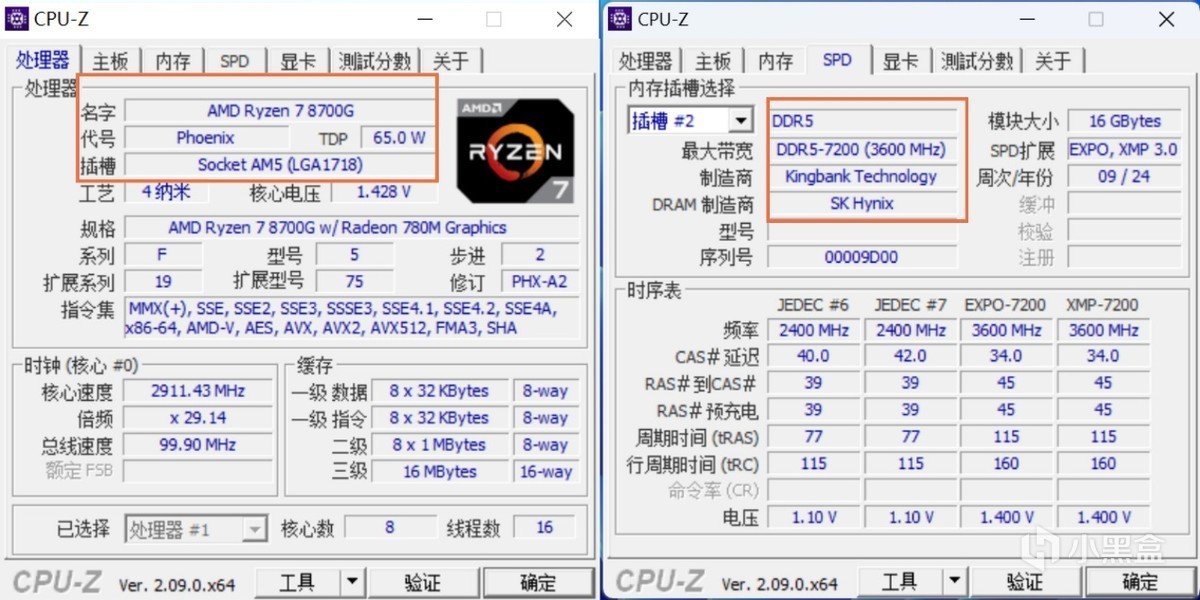
Task: Switch to 处理器 tab in right window
Action: pyautogui.click(x=645, y=61)
